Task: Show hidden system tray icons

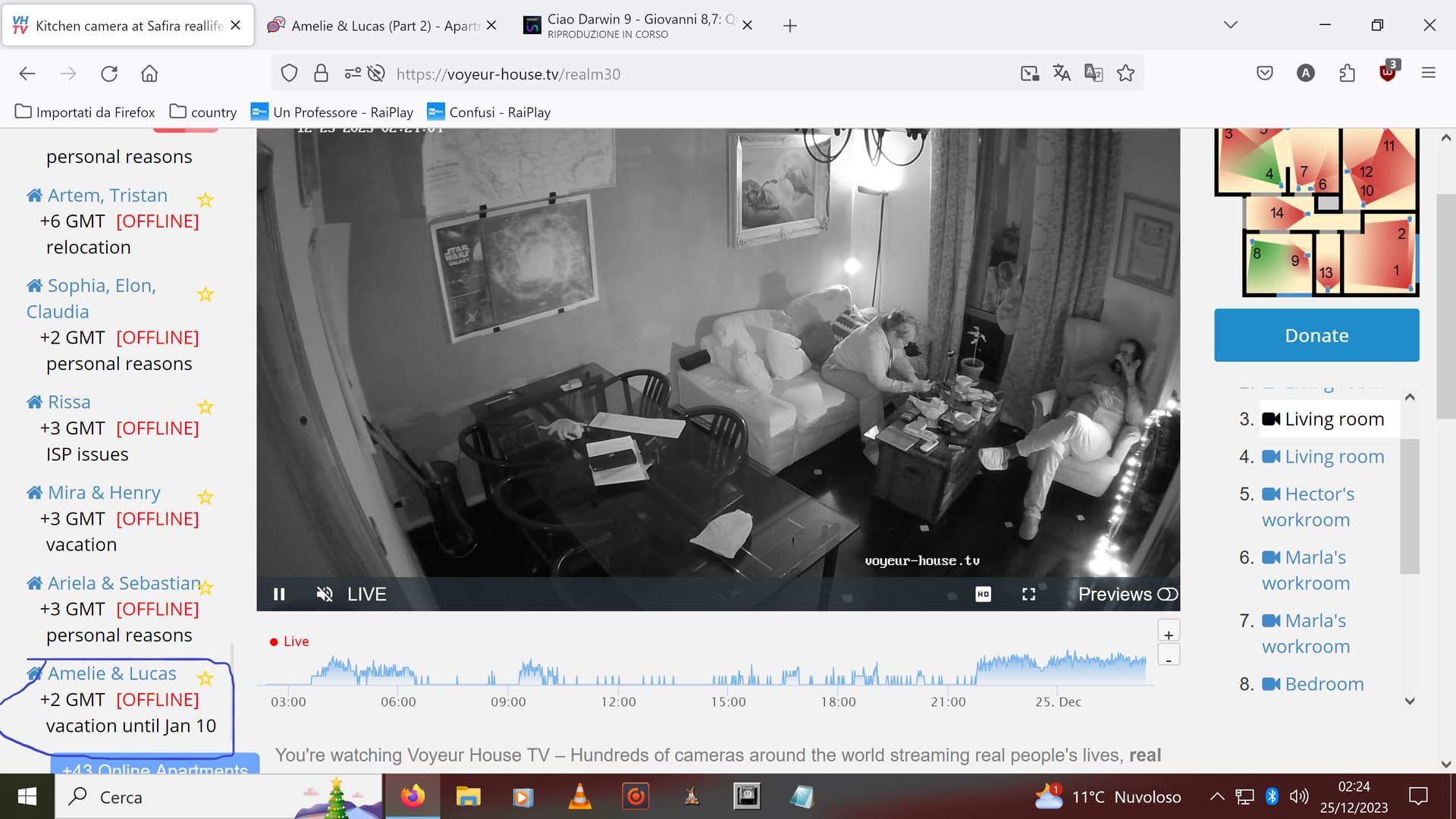Action: click(1216, 796)
